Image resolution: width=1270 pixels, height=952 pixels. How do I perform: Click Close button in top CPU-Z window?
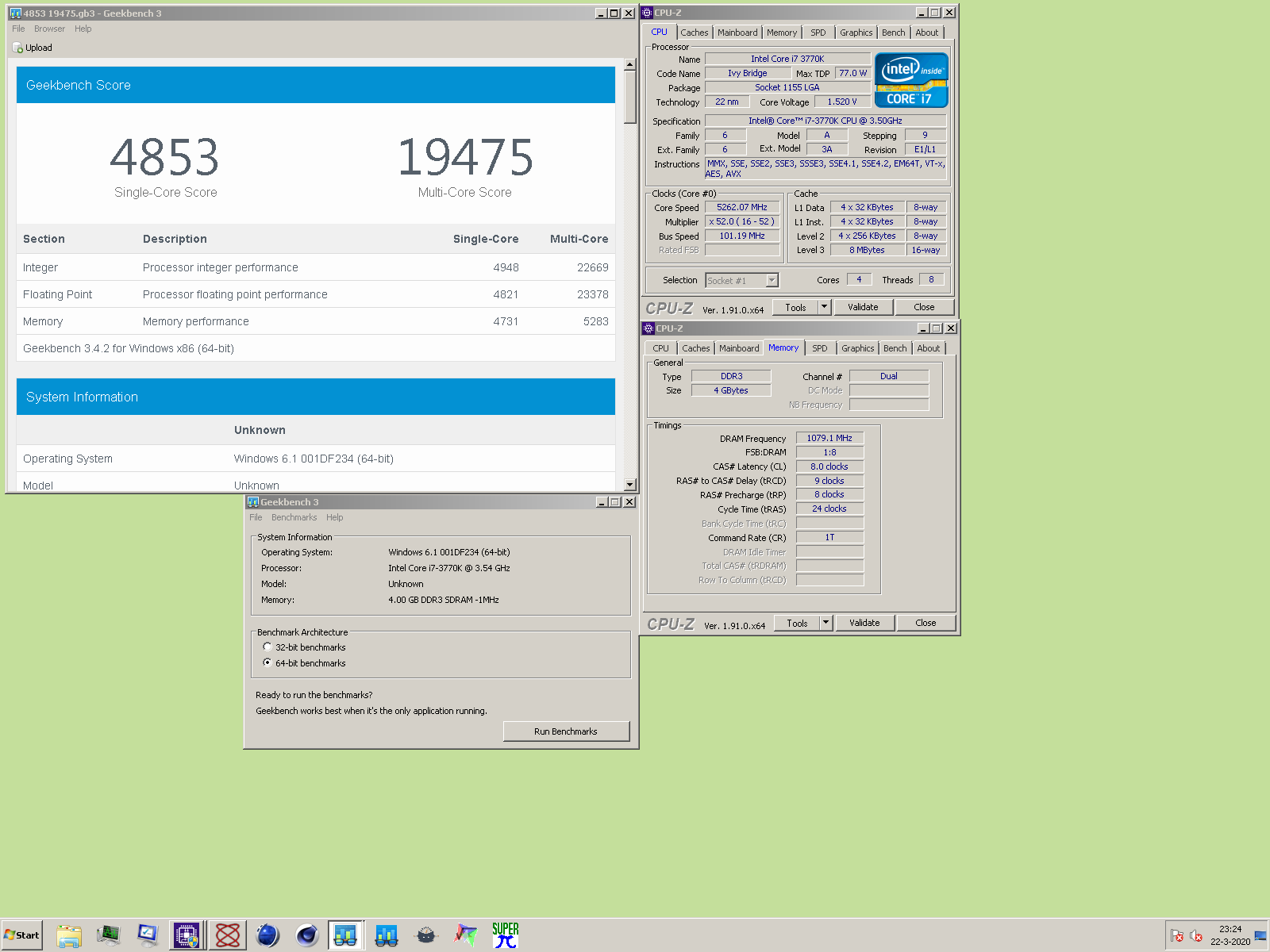point(924,307)
